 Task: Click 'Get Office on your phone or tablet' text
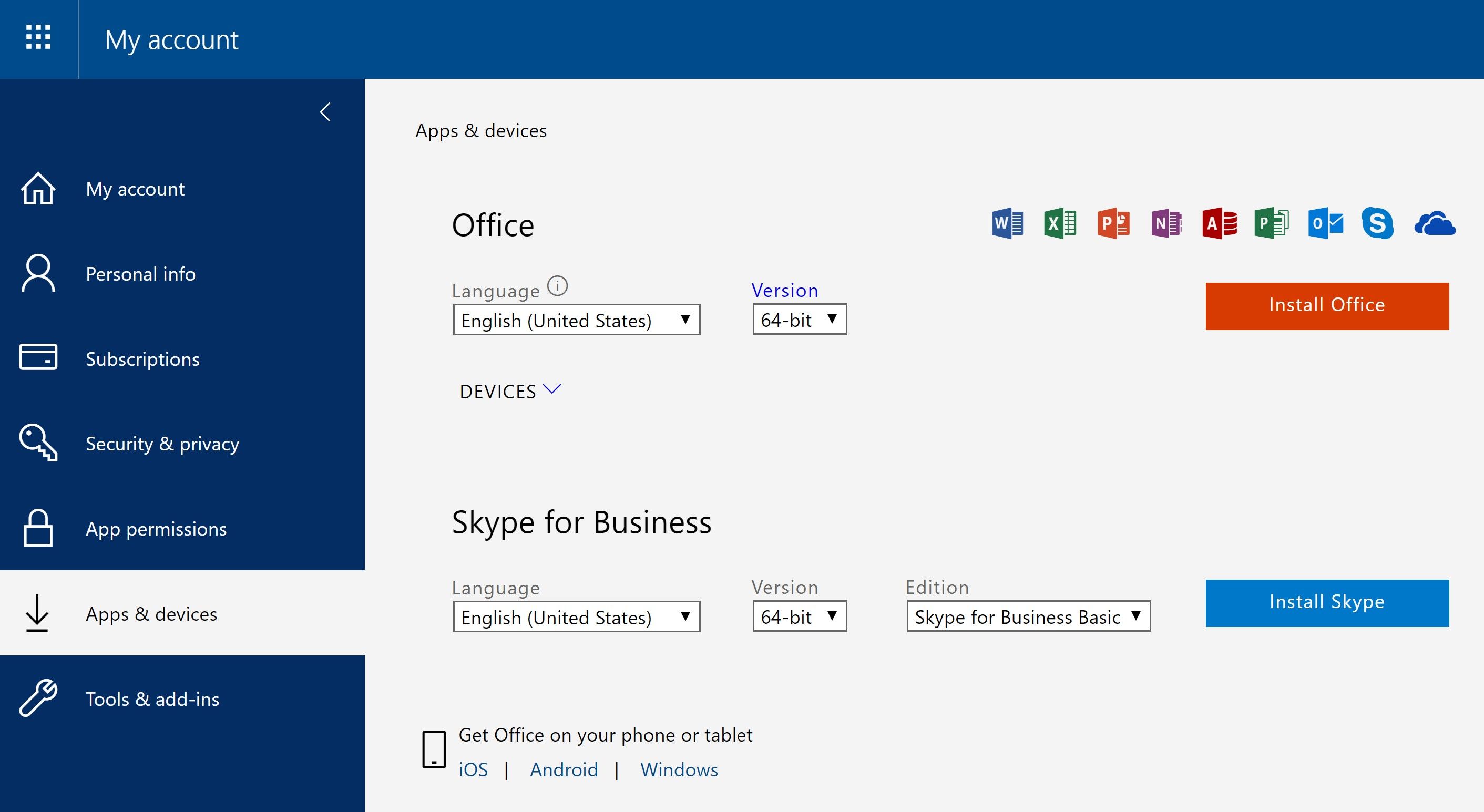(x=605, y=735)
